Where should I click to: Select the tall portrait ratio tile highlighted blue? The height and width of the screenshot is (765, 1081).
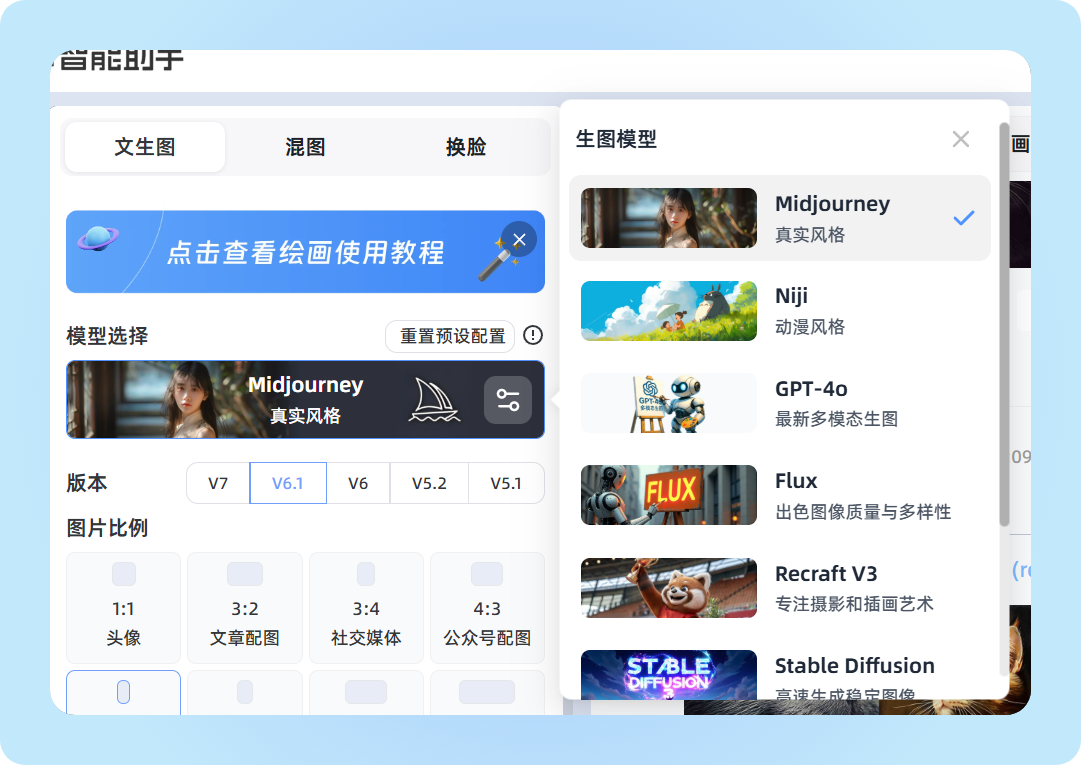[x=123, y=692]
